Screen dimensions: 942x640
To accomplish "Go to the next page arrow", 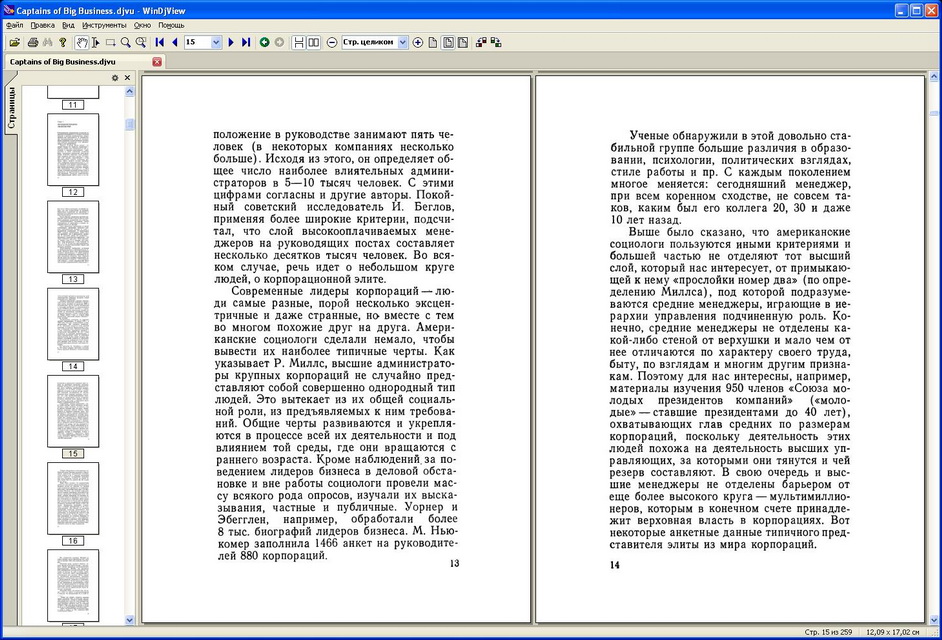I will point(231,43).
